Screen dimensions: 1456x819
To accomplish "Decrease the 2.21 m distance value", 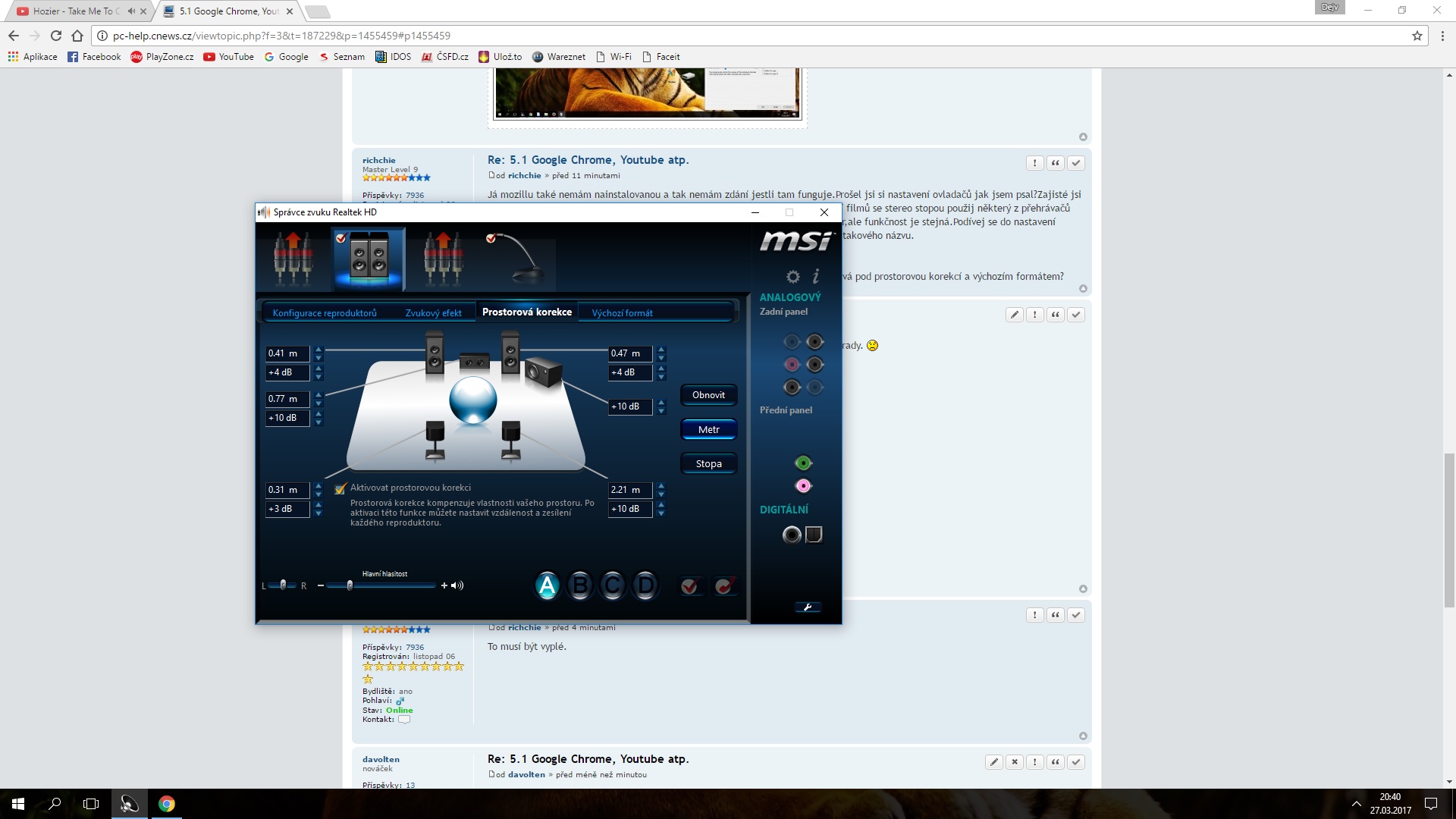I will point(661,494).
